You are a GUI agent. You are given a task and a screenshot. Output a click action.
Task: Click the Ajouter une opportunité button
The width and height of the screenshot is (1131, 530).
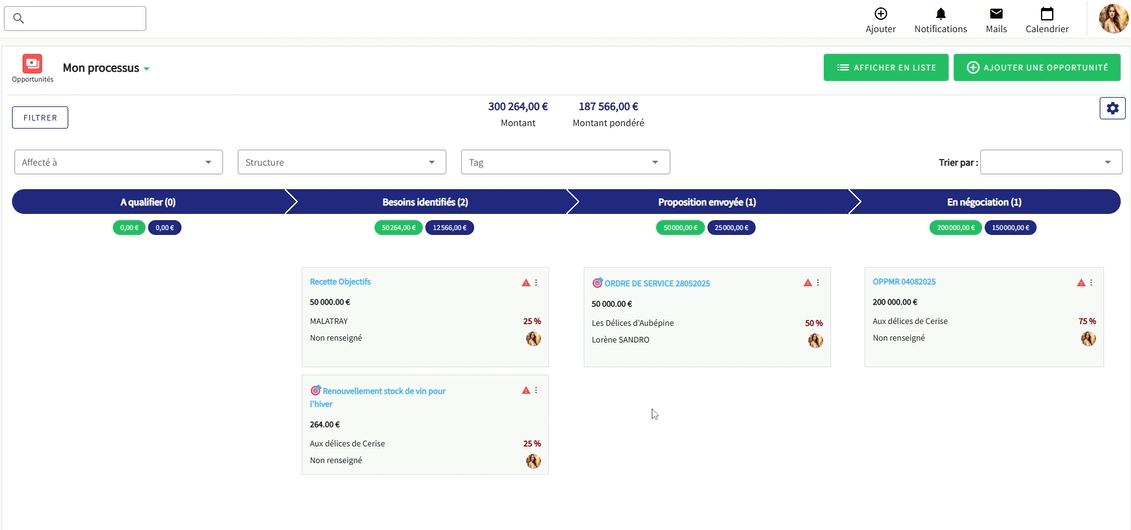coord(1035,68)
